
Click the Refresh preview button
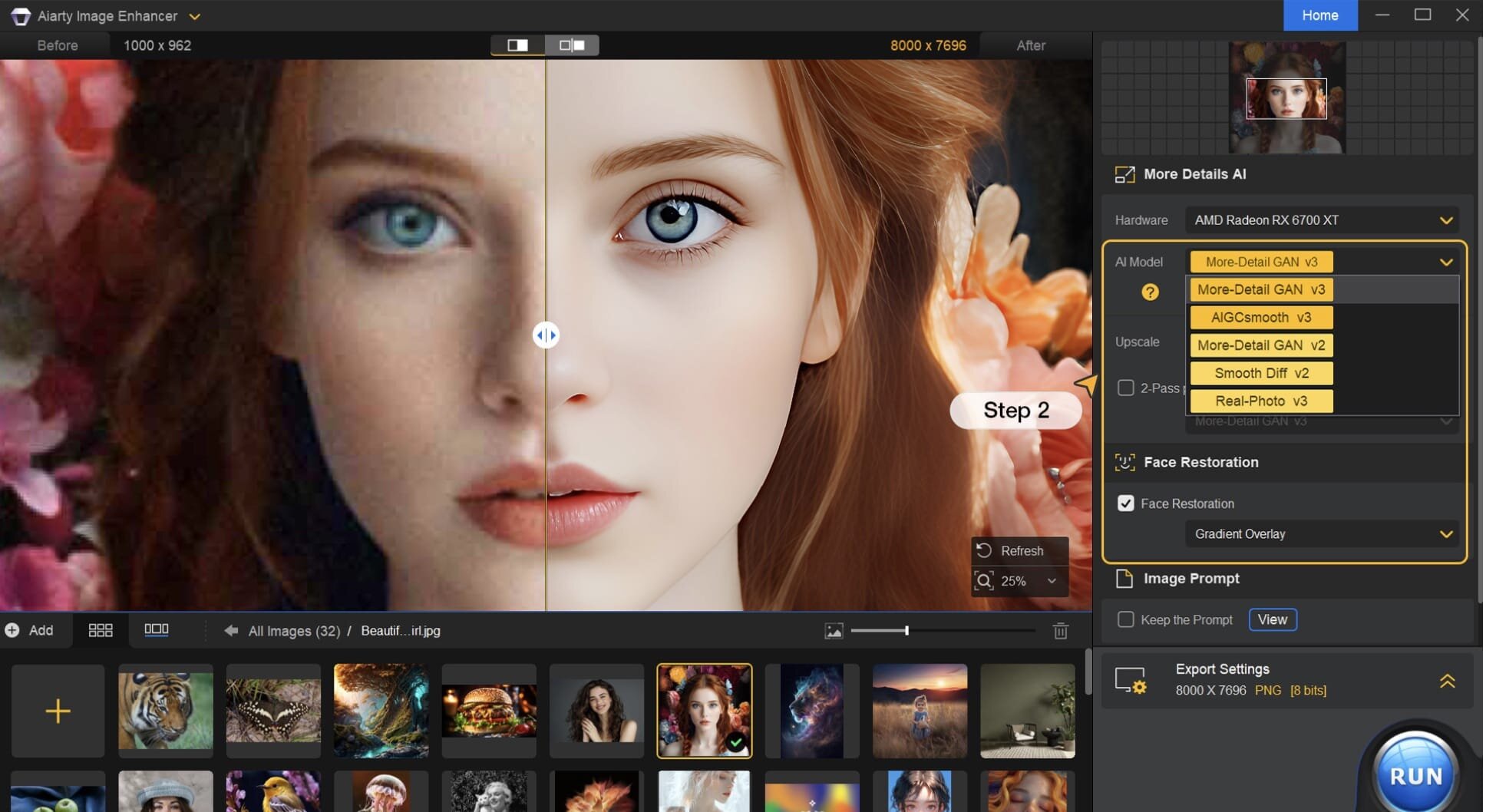[1019, 550]
